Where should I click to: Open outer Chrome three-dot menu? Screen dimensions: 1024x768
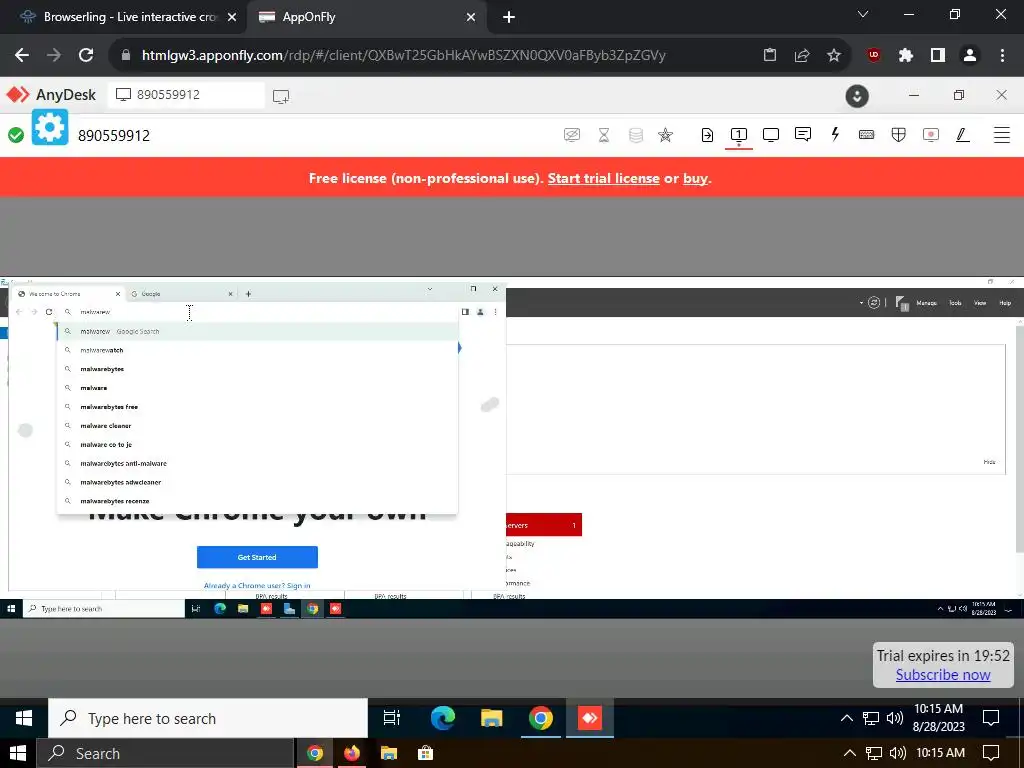point(1002,56)
